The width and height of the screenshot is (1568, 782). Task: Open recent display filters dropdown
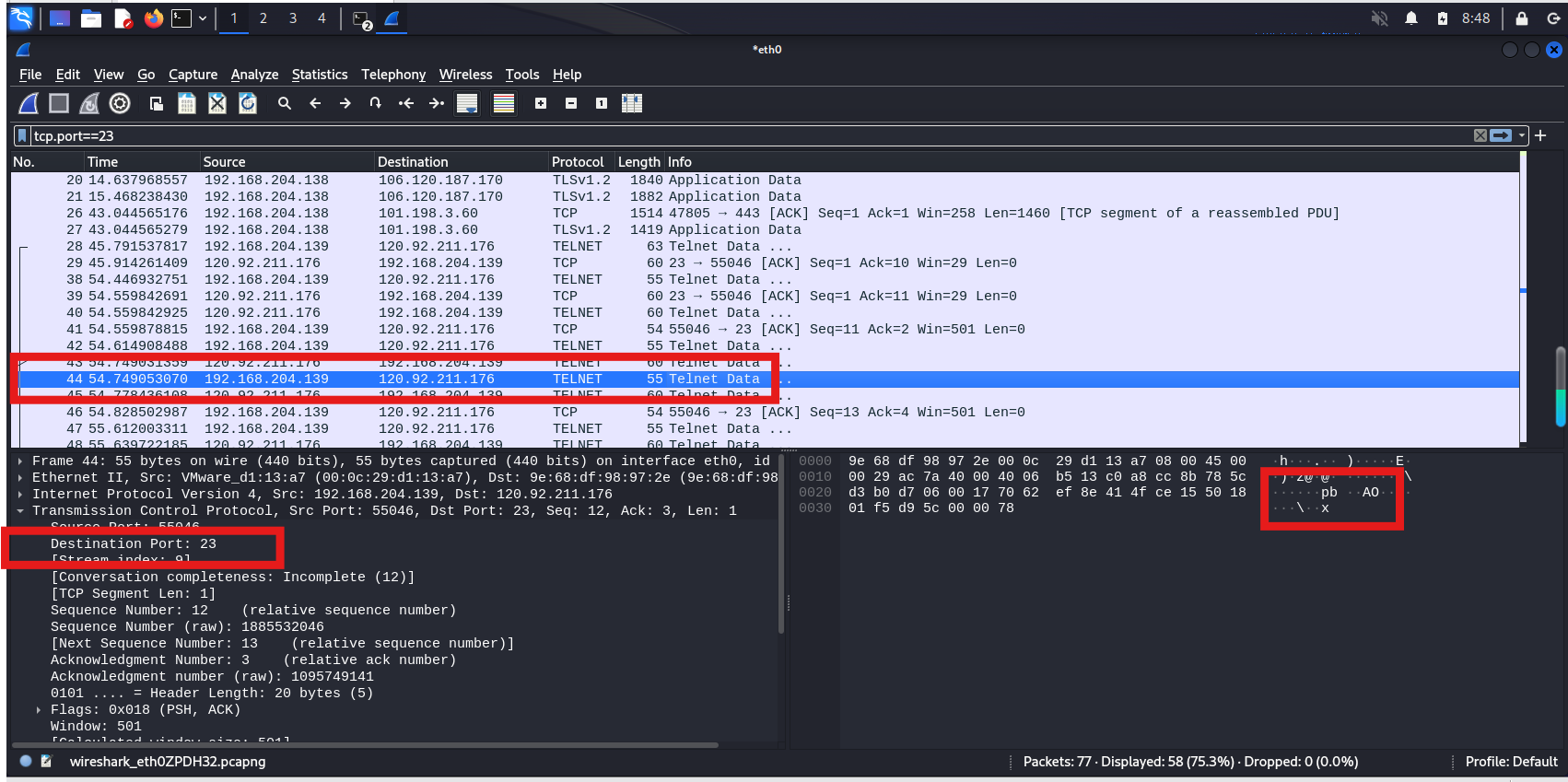point(1522,135)
